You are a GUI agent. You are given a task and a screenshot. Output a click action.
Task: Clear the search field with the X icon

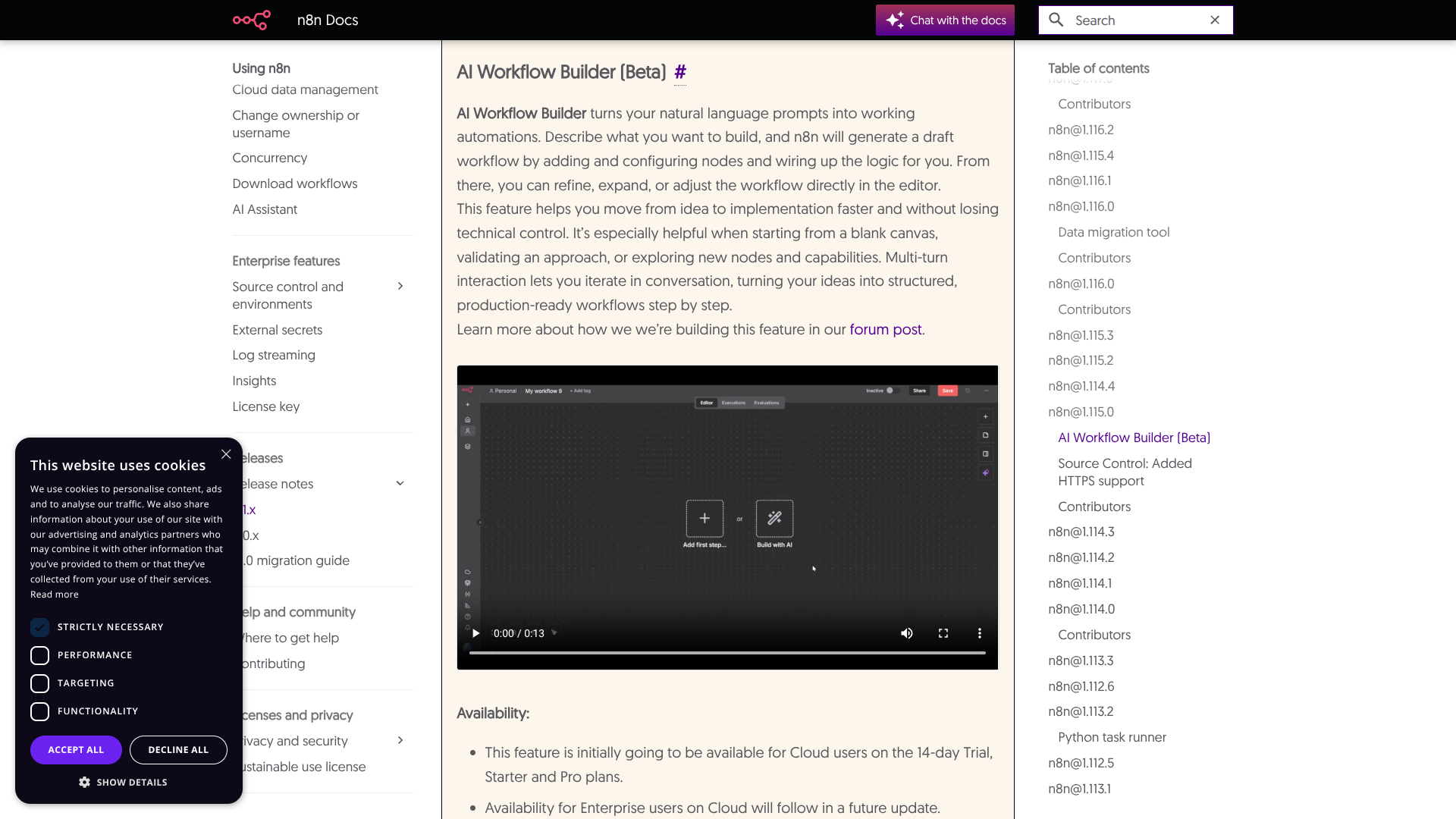coord(1215,20)
